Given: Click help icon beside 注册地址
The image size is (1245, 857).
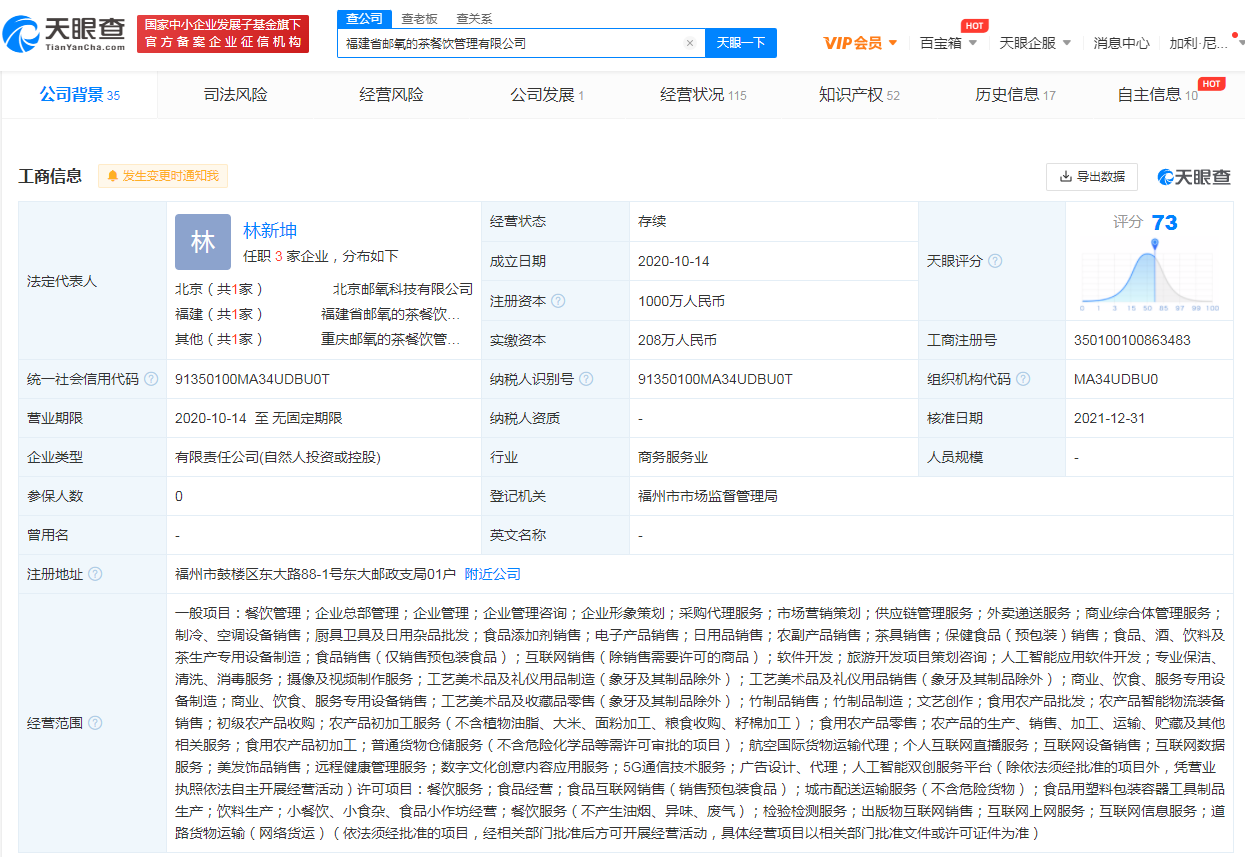Looking at the screenshot, I should coord(95,574).
